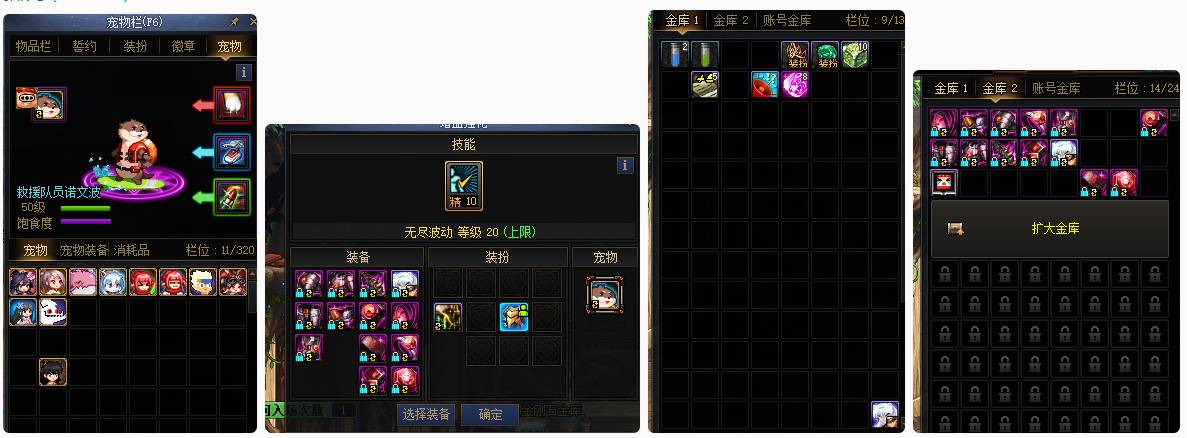1187x438 pixels.
Task: Click the 无尽波动 skill icon
Action: (x=464, y=185)
